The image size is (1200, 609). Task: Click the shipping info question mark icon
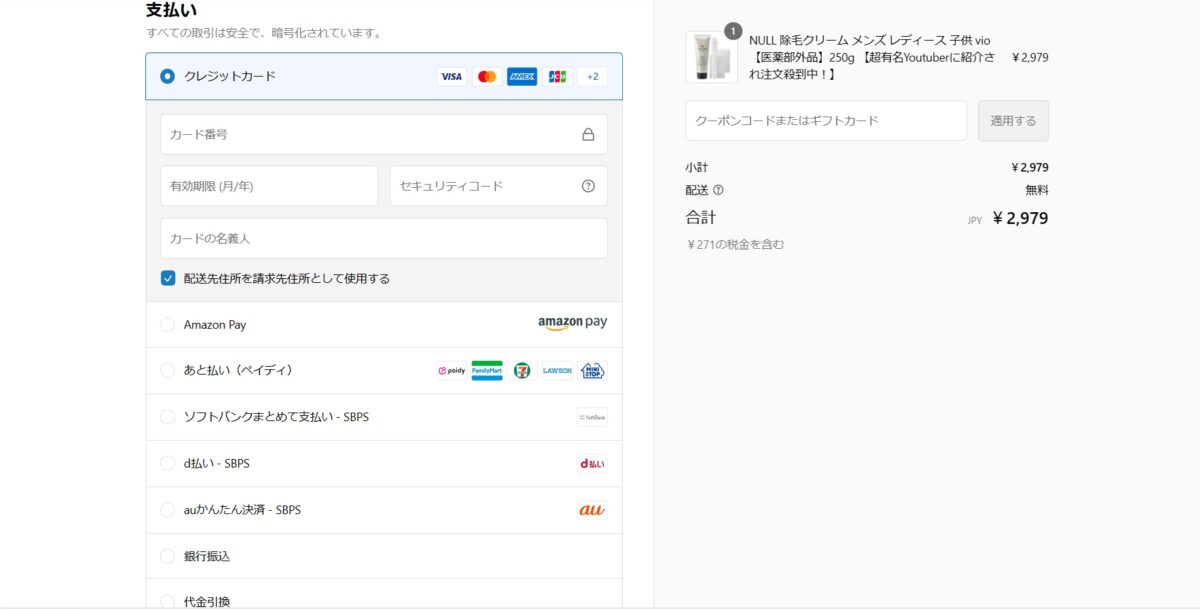(x=718, y=190)
